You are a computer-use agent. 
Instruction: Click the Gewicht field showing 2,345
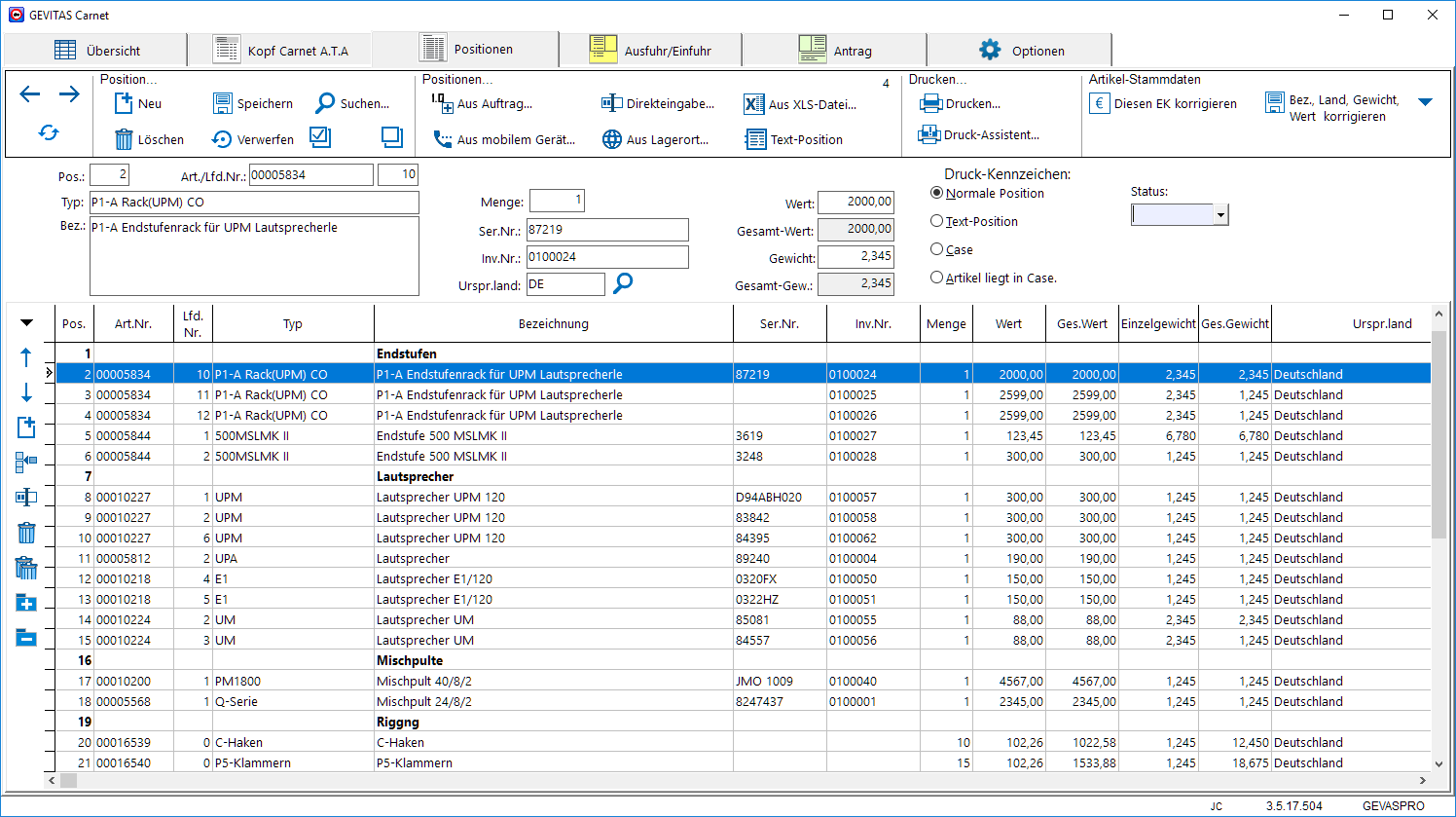pos(856,256)
